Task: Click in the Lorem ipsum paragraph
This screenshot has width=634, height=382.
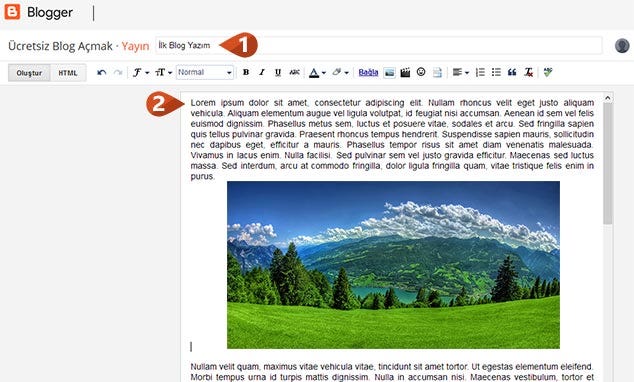Action: (x=392, y=139)
